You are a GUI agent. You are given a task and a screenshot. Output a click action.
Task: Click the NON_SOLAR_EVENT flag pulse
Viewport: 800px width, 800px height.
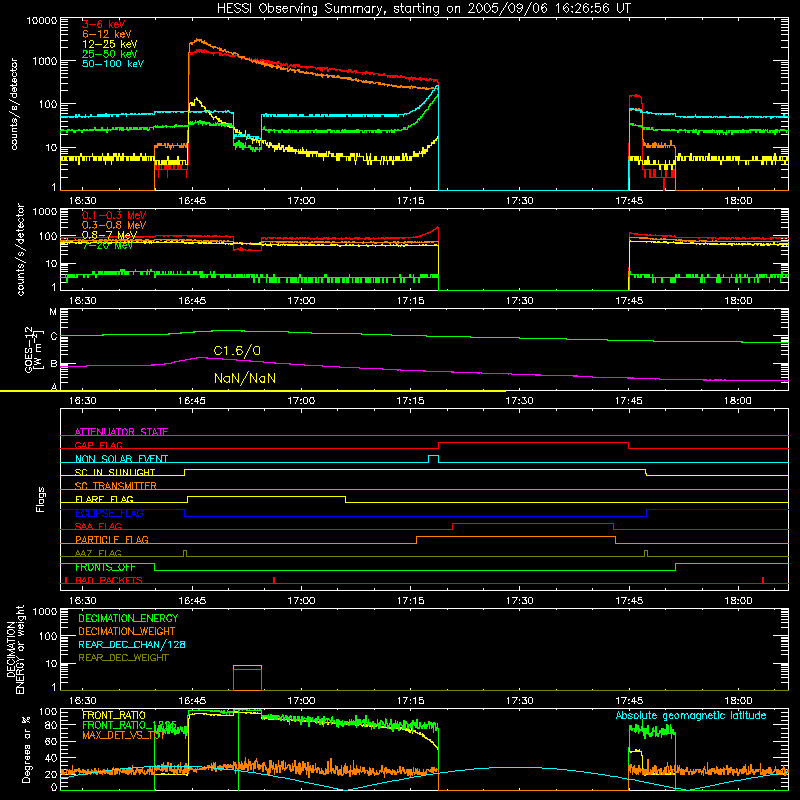click(x=433, y=459)
